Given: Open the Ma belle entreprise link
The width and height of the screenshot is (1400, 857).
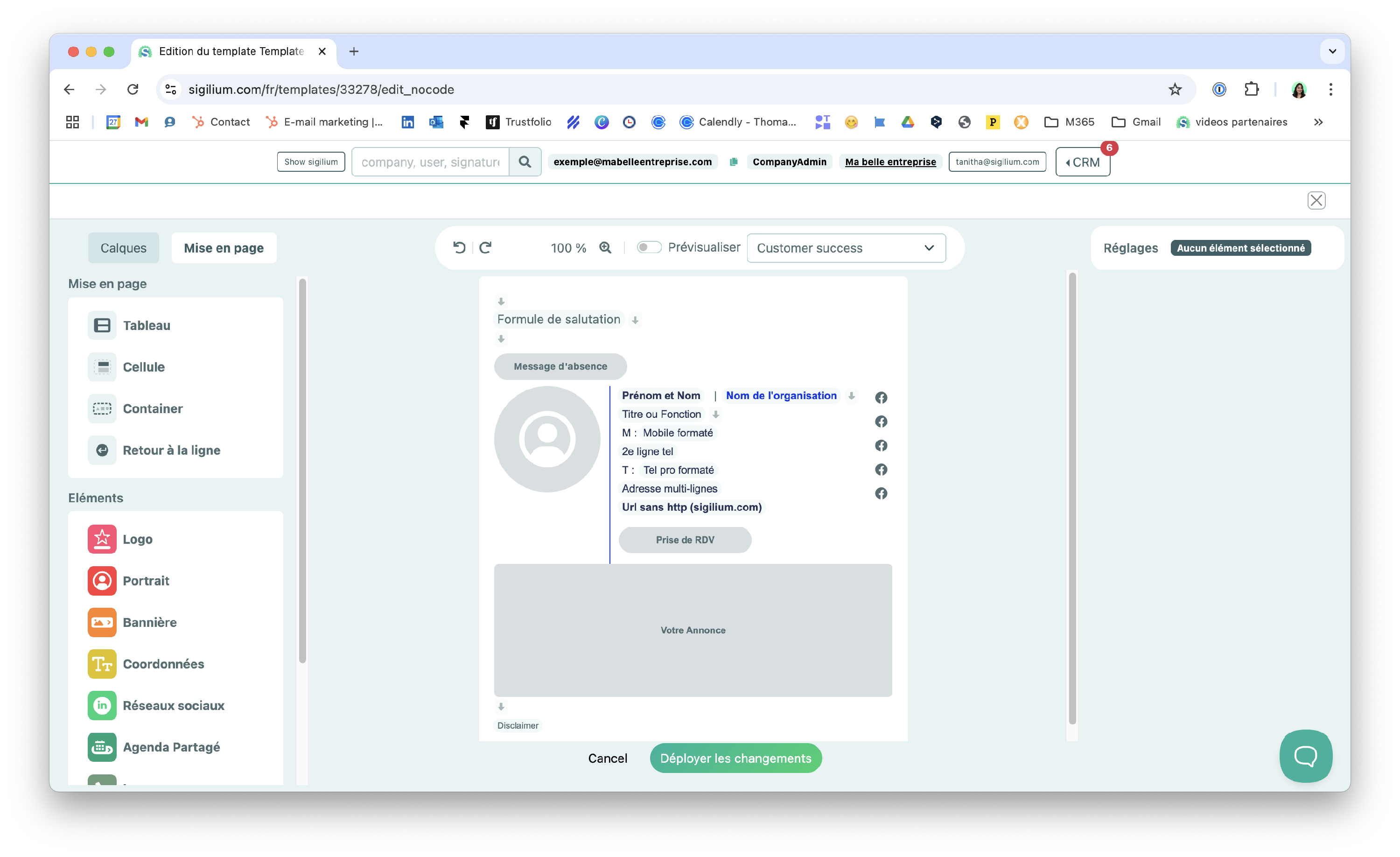Looking at the screenshot, I should 890,162.
